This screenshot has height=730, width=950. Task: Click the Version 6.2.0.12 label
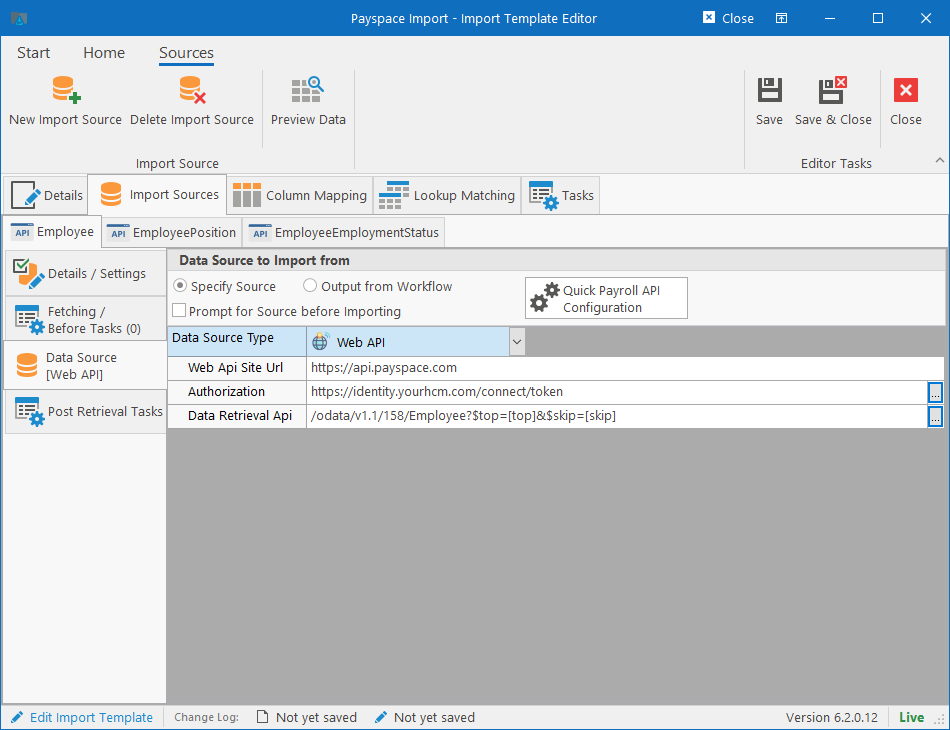click(x=831, y=717)
